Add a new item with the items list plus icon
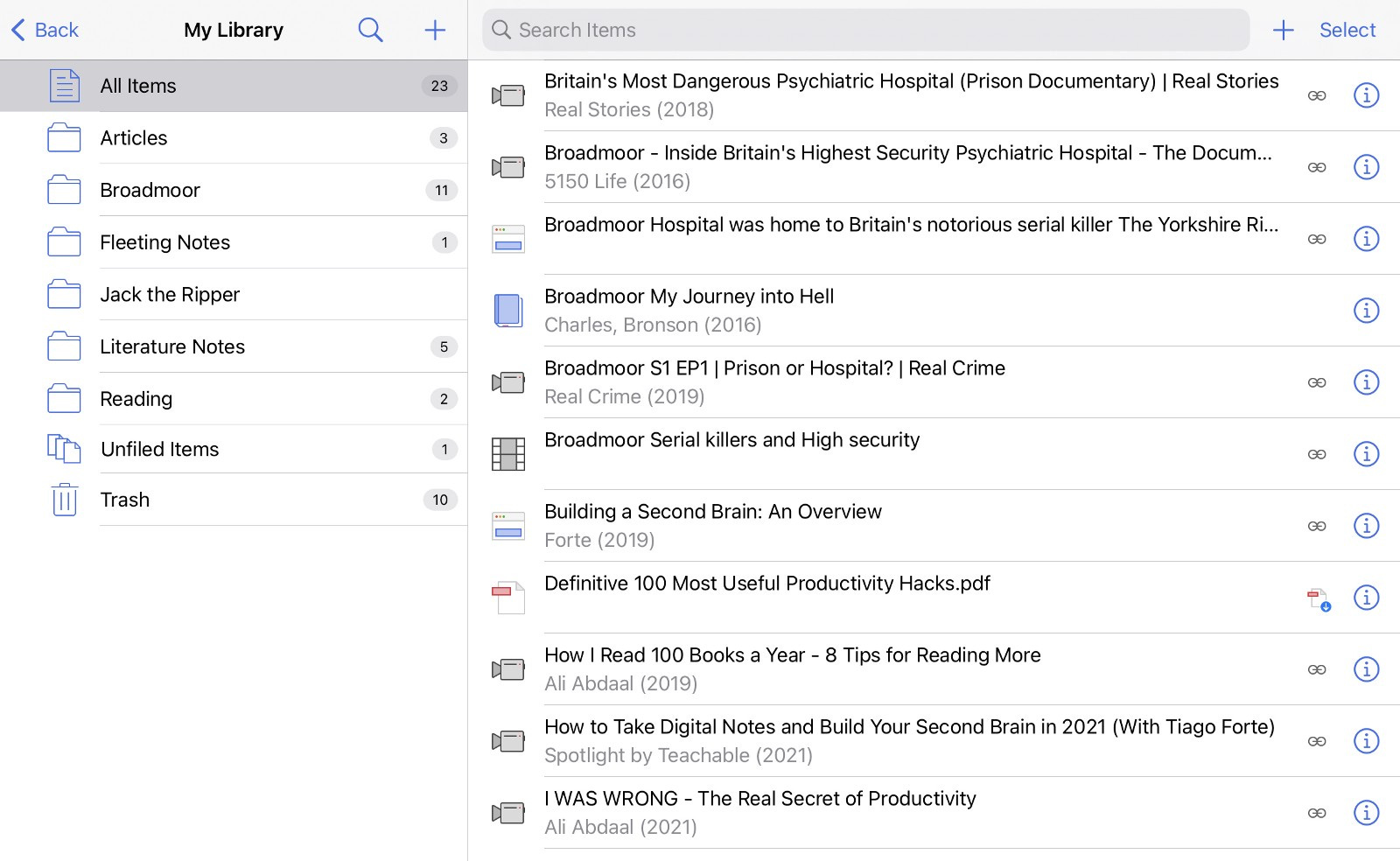 pyautogui.click(x=1283, y=30)
